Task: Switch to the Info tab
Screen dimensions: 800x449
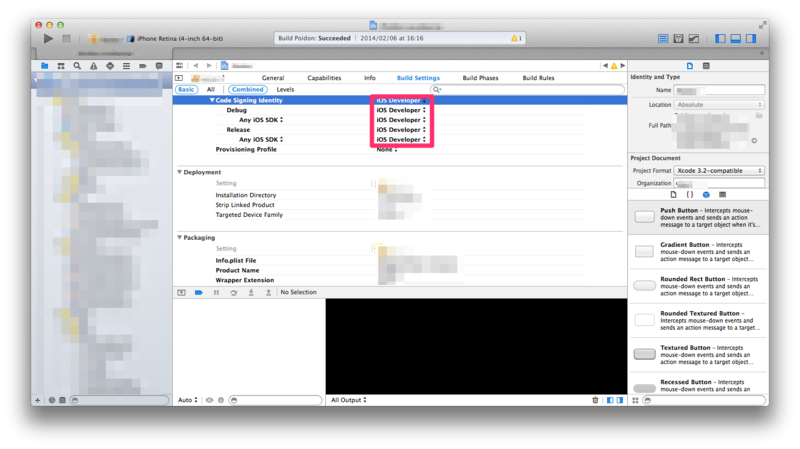Action: click(x=370, y=78)
